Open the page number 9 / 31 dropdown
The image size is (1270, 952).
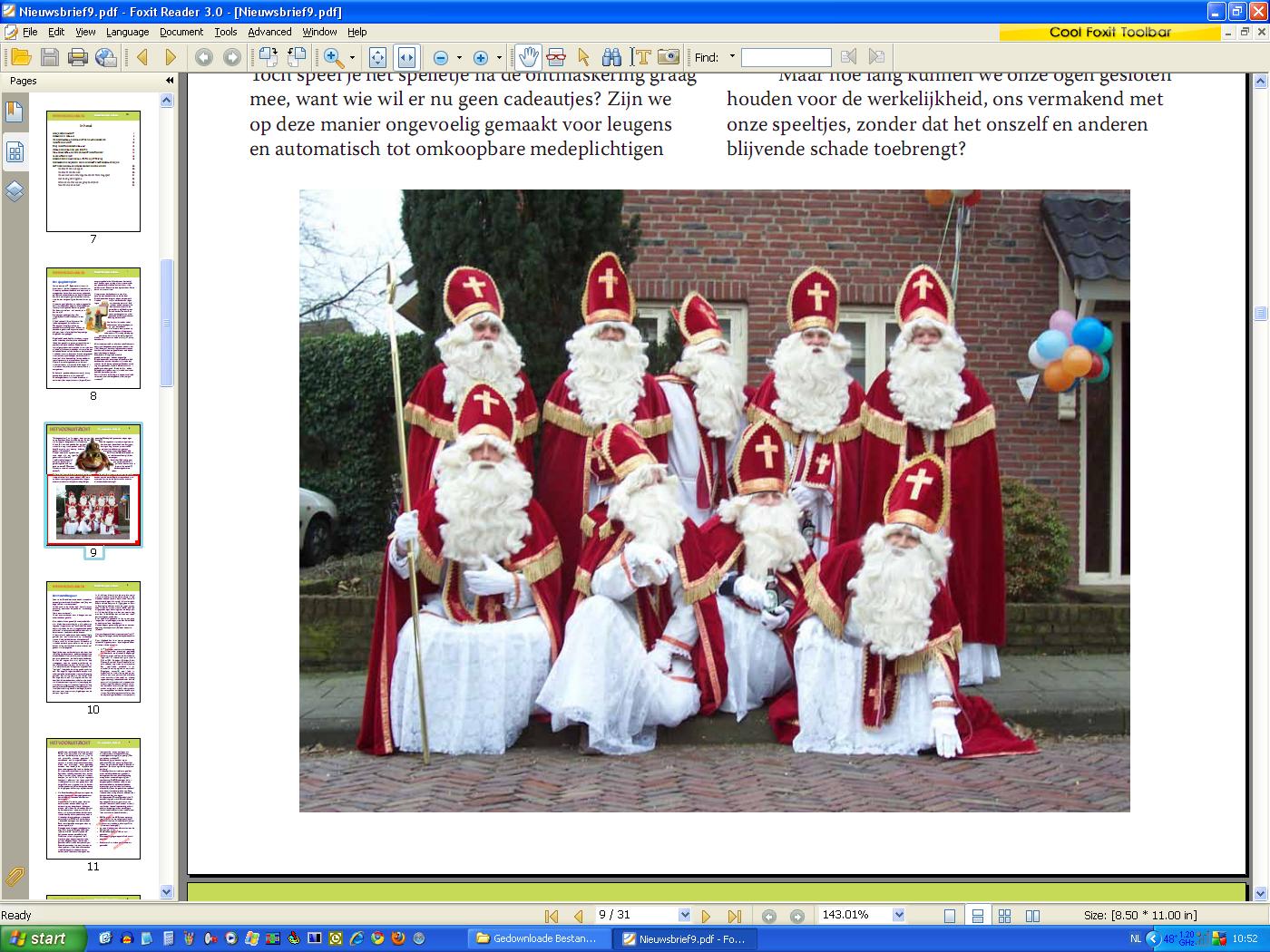(x=684, y=915)
